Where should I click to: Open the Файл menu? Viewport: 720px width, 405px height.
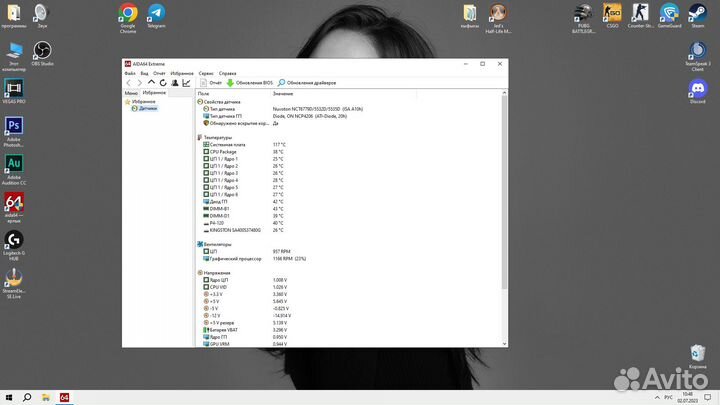tap(130, 73)
